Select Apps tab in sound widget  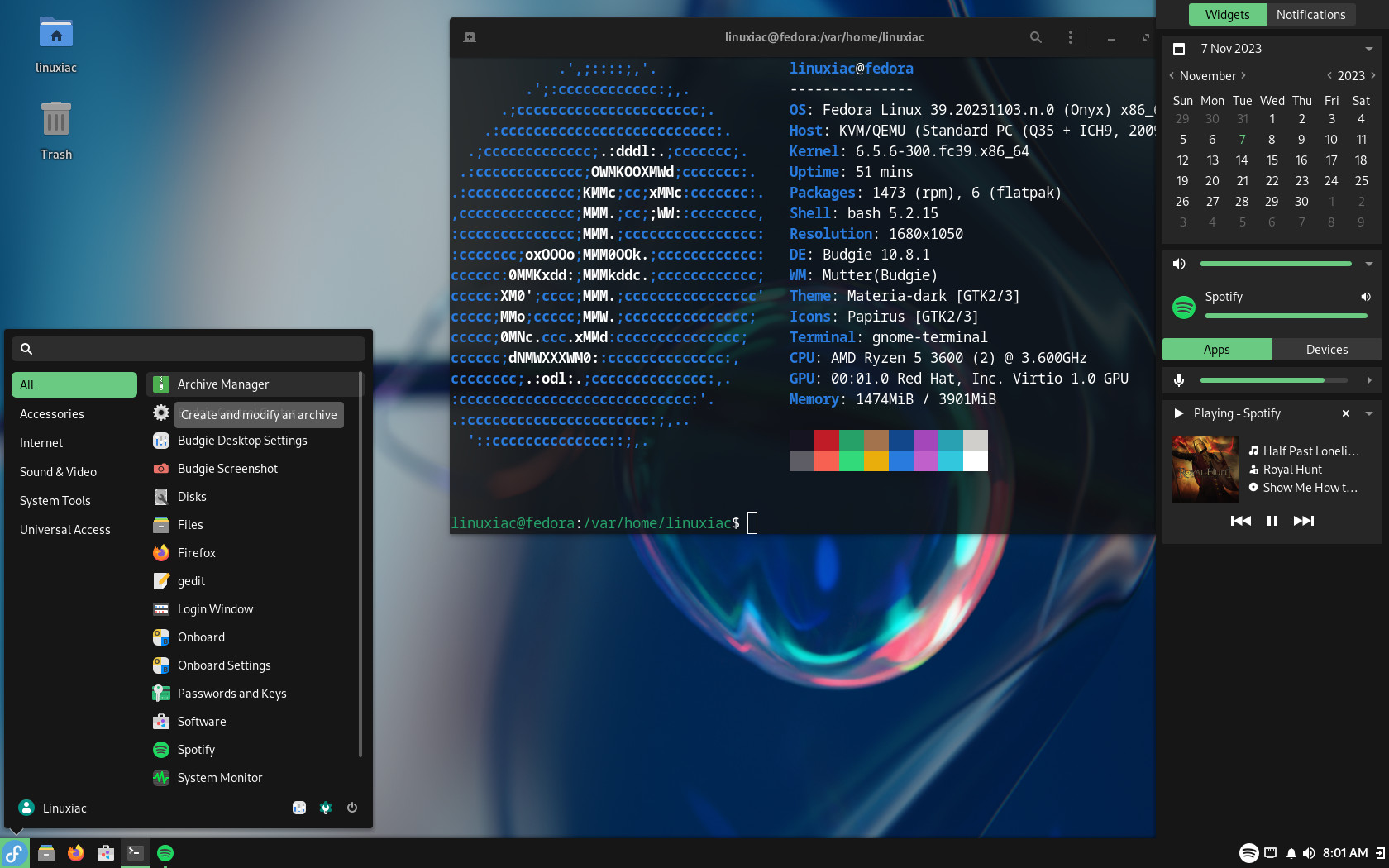point(1217,350)
